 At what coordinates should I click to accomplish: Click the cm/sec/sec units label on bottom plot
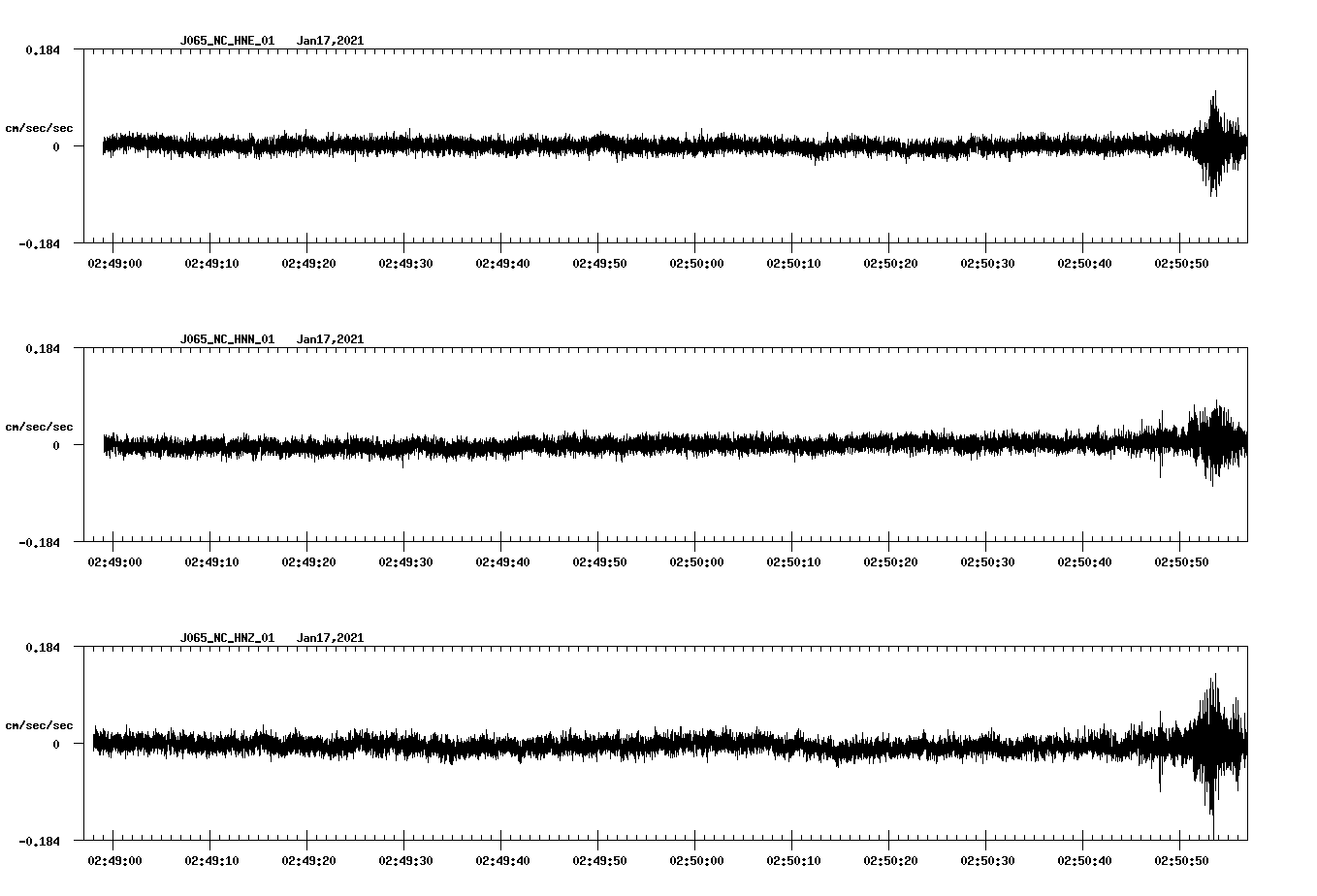click(40, 723)
